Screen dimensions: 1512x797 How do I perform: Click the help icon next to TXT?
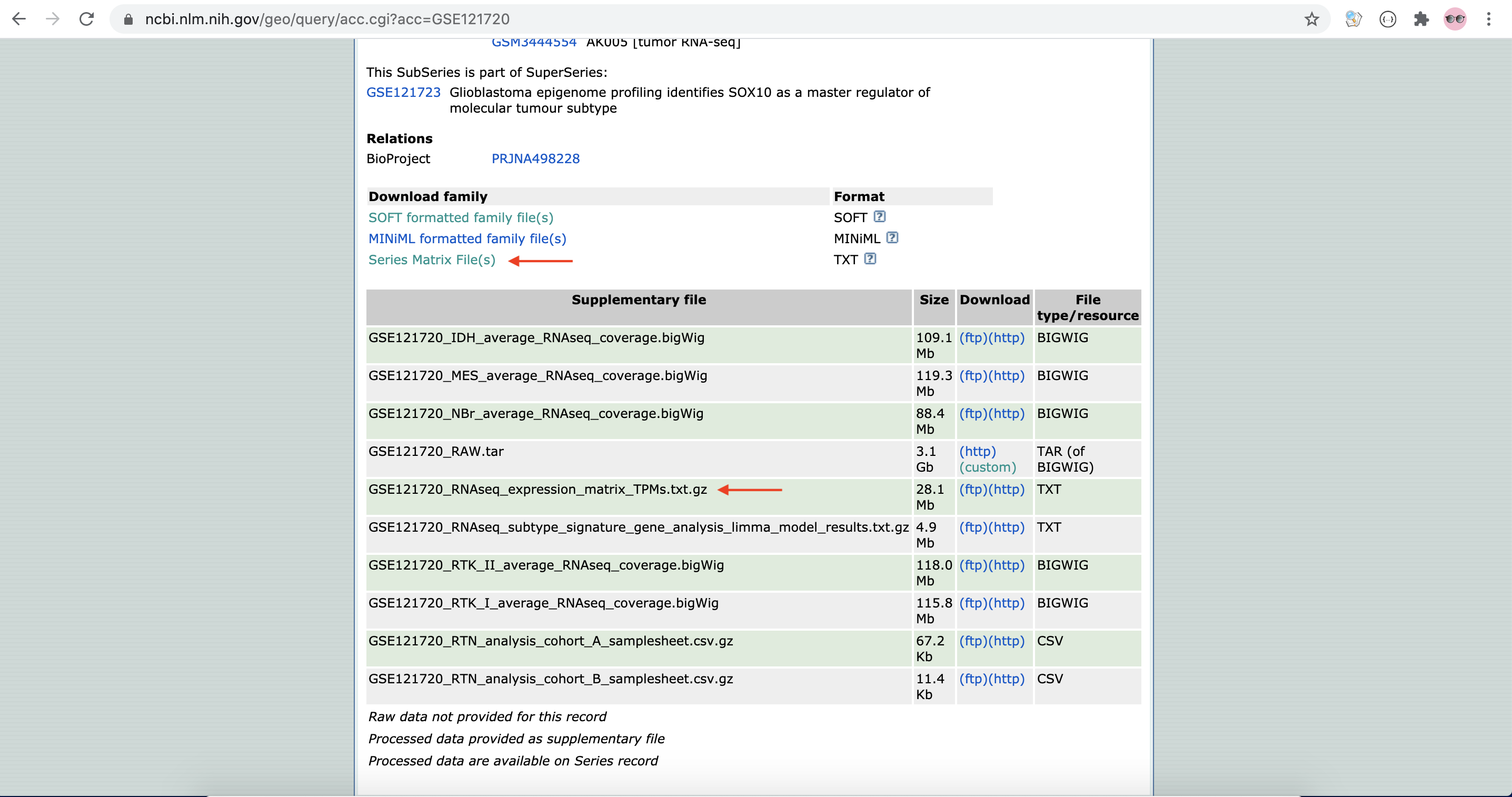[870, 259]
